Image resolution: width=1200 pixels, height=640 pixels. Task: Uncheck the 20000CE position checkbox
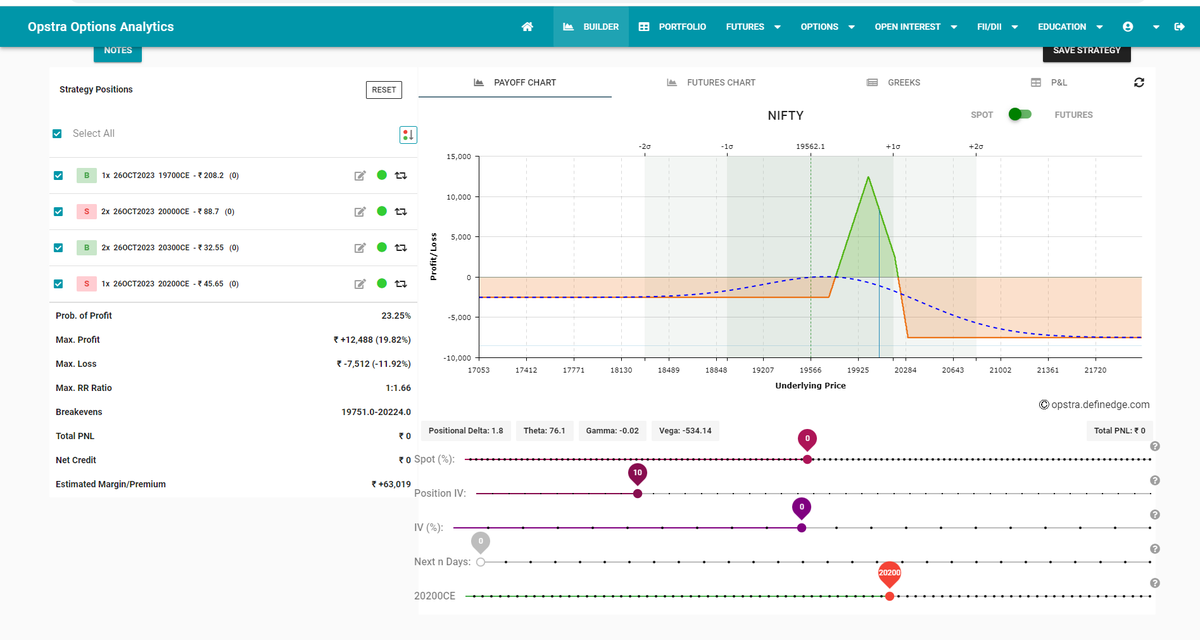point(58,212)
